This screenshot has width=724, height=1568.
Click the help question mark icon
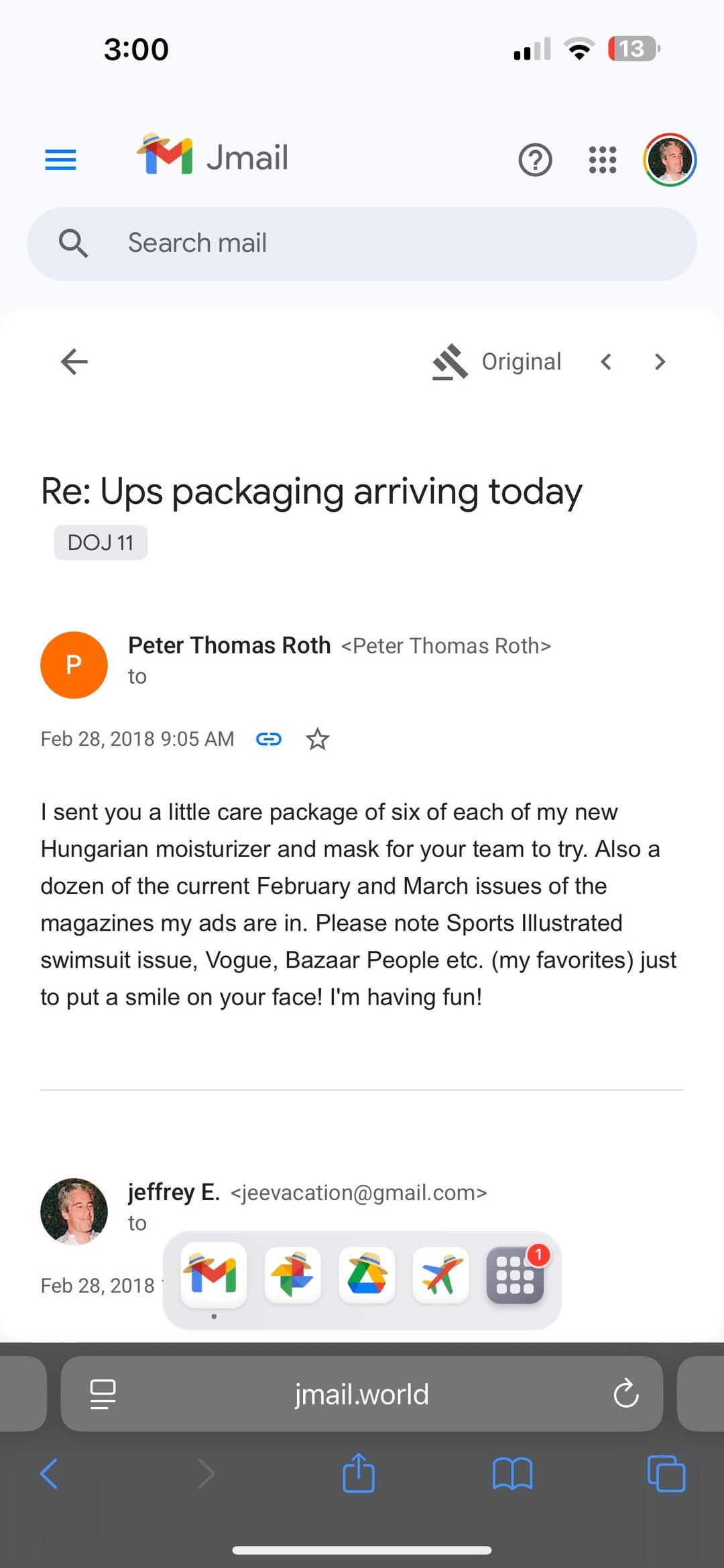coord(535,159)
